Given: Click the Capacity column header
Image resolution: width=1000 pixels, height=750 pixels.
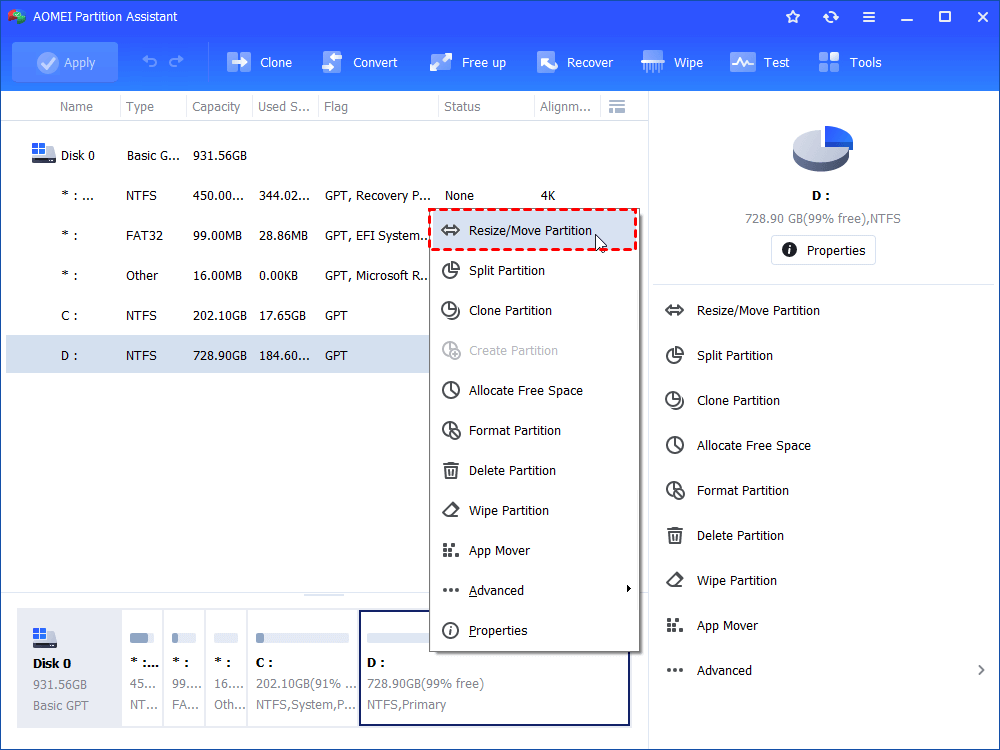Looking at the screenshot, I should [216, 107].
